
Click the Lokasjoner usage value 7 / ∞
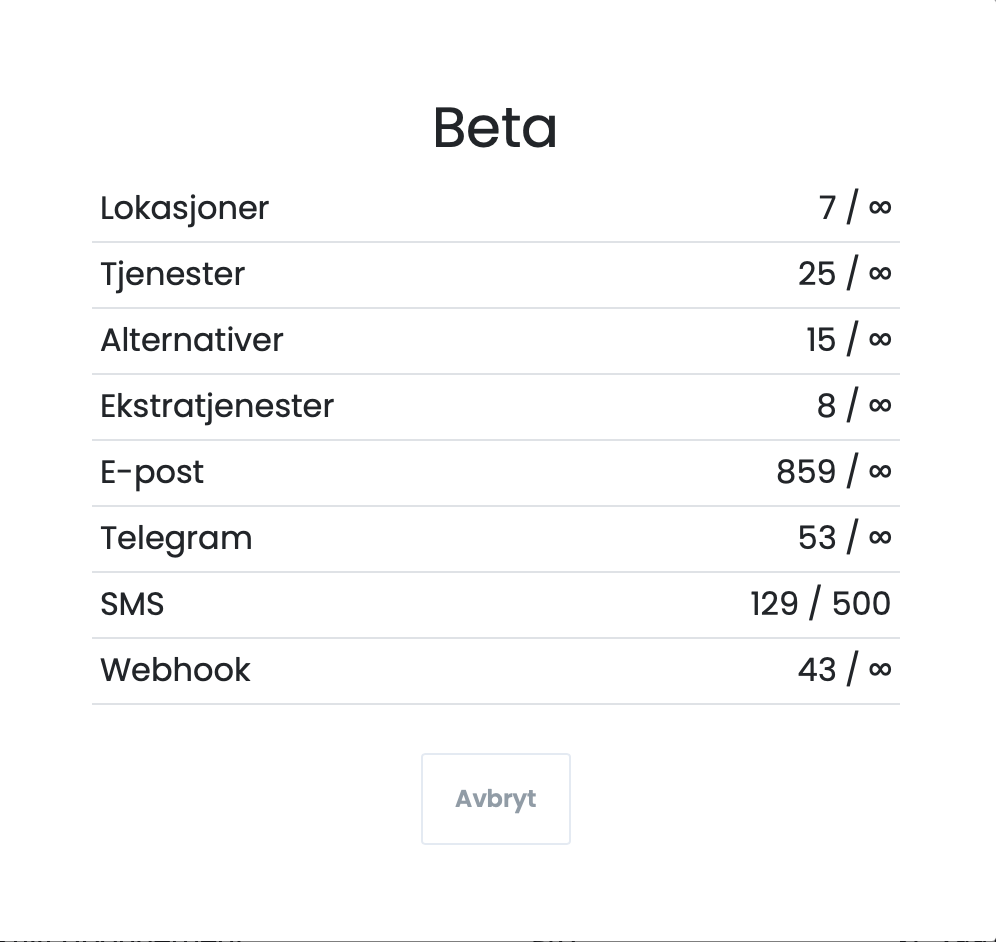pyautogui.click(x=854, y=208)
